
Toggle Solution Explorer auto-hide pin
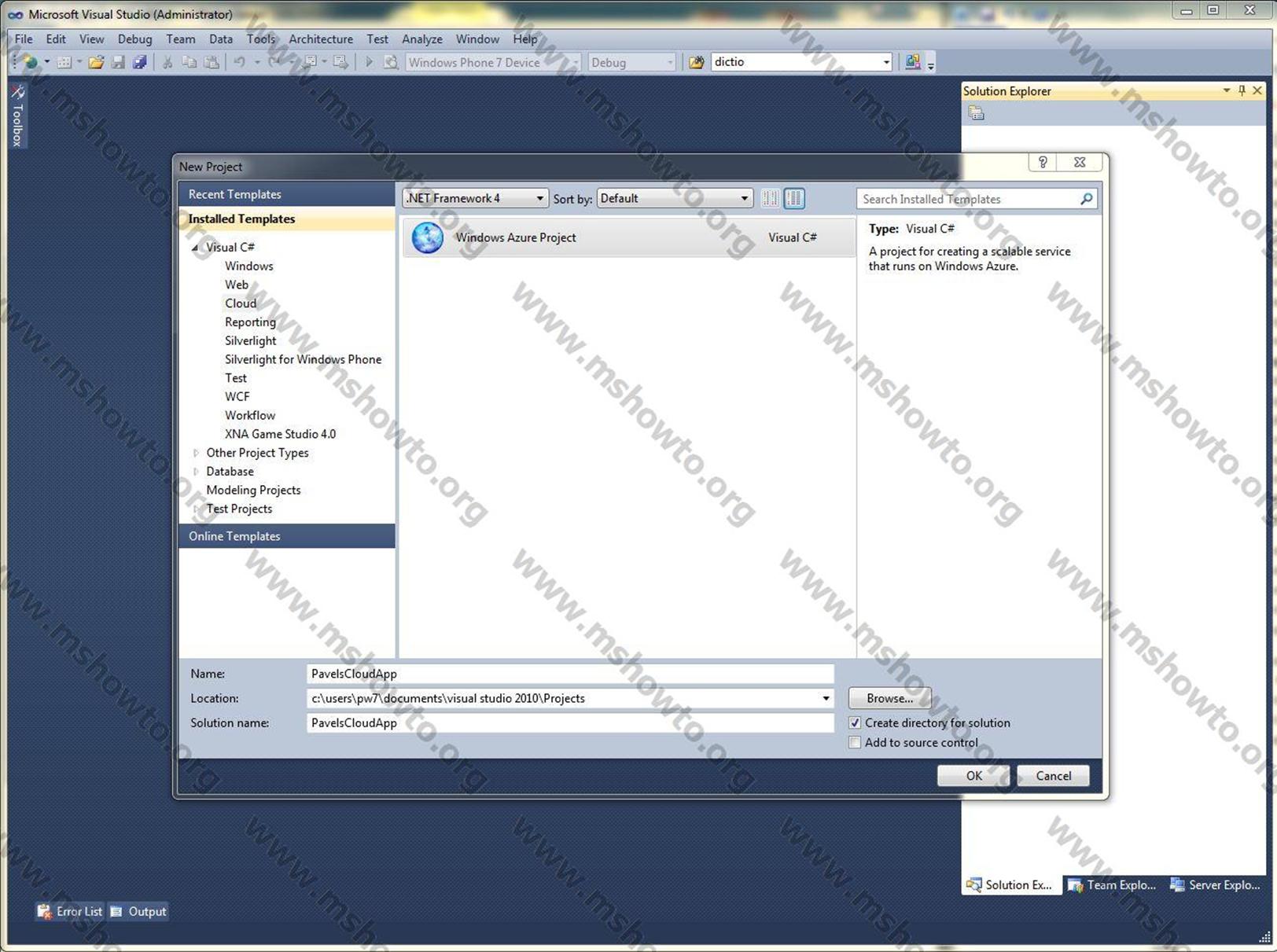(x=1242, y=91)
